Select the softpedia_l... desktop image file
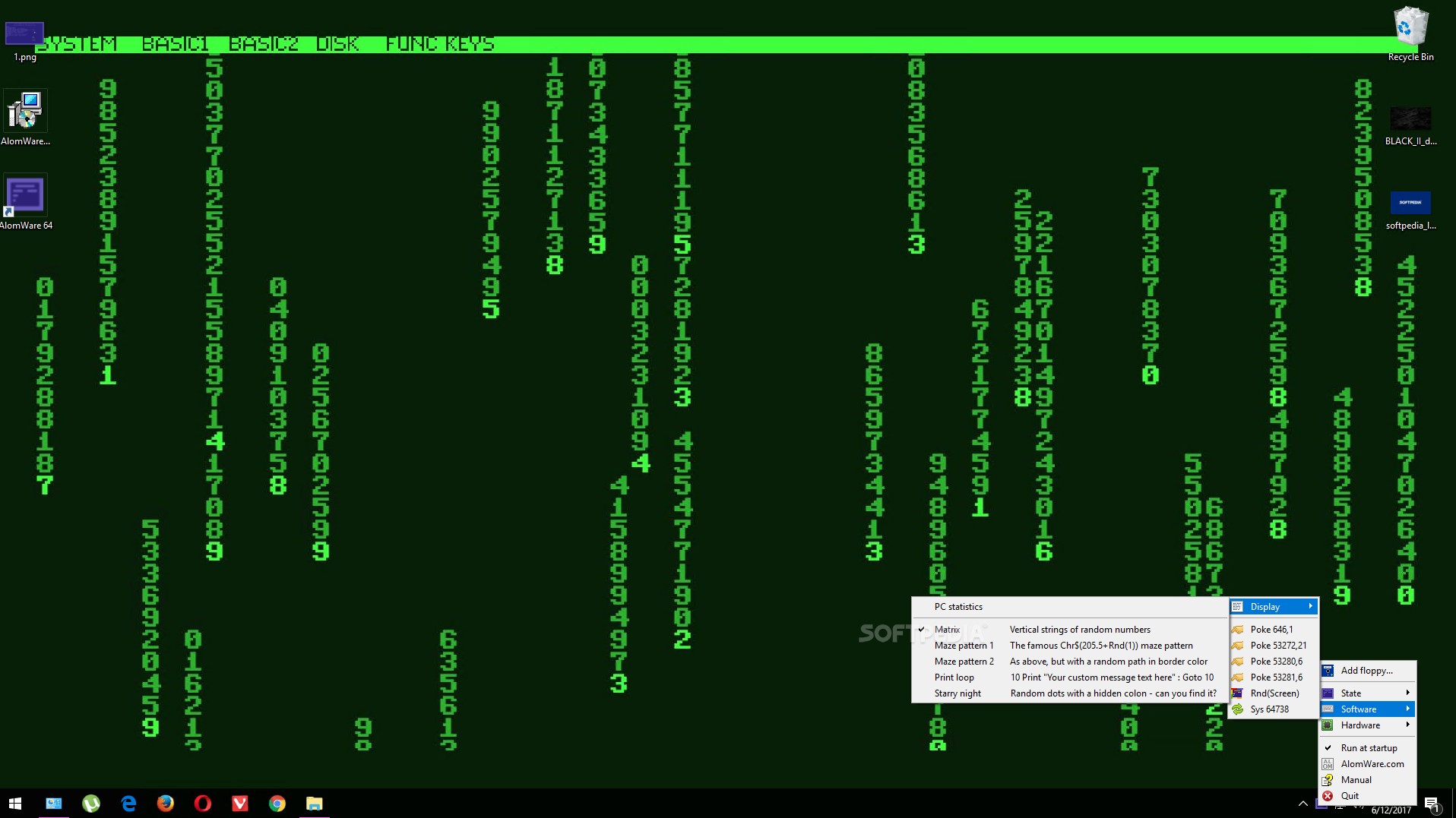 (x=1410, y=210)
